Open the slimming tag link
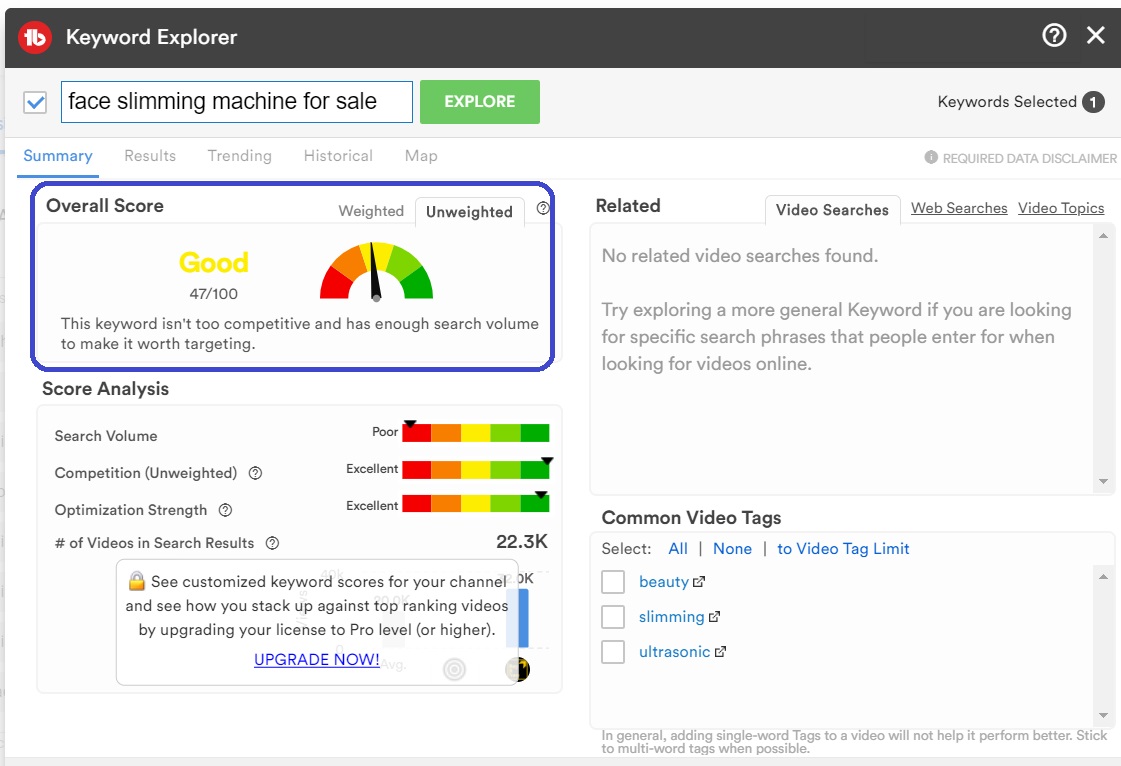1121x766 pixels. coord(671,617)
